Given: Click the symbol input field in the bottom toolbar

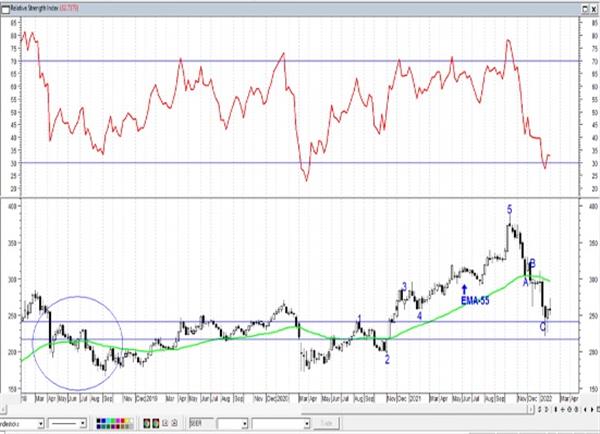Looking at the screenshot, I should [201, 423].
